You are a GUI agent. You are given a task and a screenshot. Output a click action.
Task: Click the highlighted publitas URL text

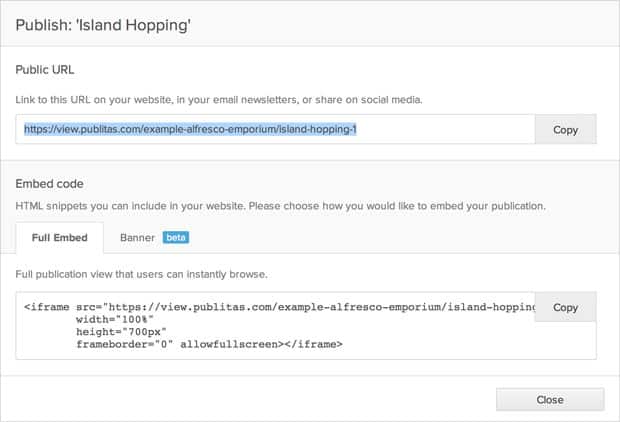[190, 130]
